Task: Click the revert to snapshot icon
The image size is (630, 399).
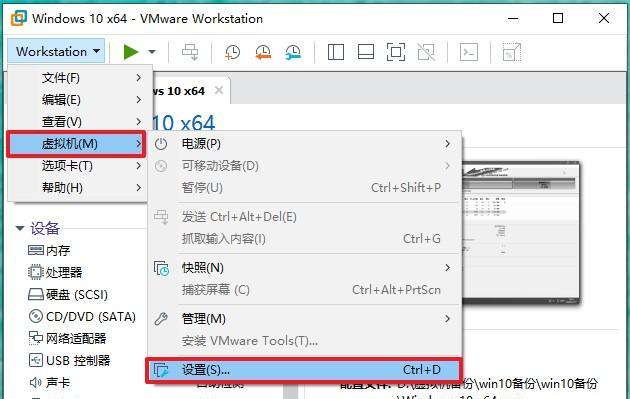Action: [263, 52]
